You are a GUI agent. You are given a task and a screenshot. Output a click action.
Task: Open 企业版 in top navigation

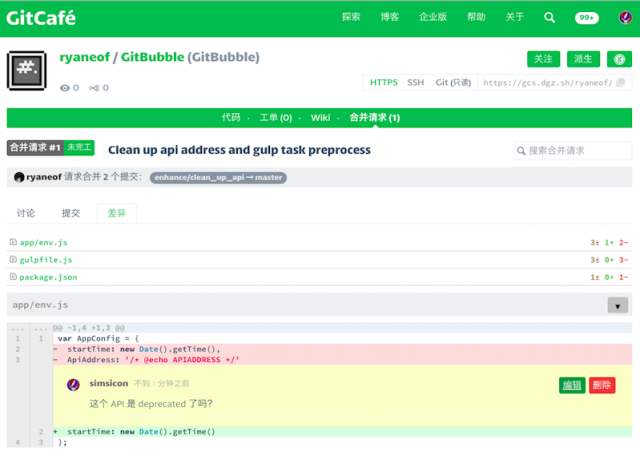[433, 17]
